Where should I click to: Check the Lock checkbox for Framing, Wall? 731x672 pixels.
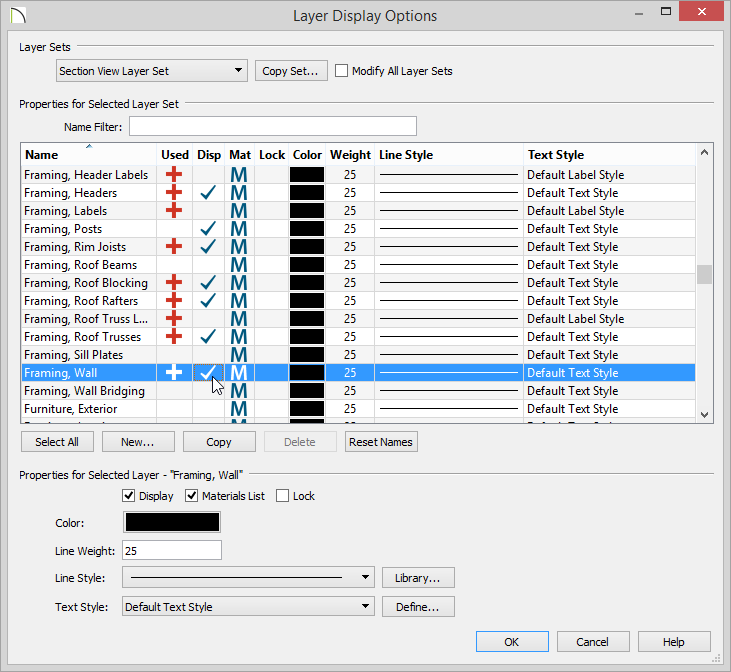282,496
